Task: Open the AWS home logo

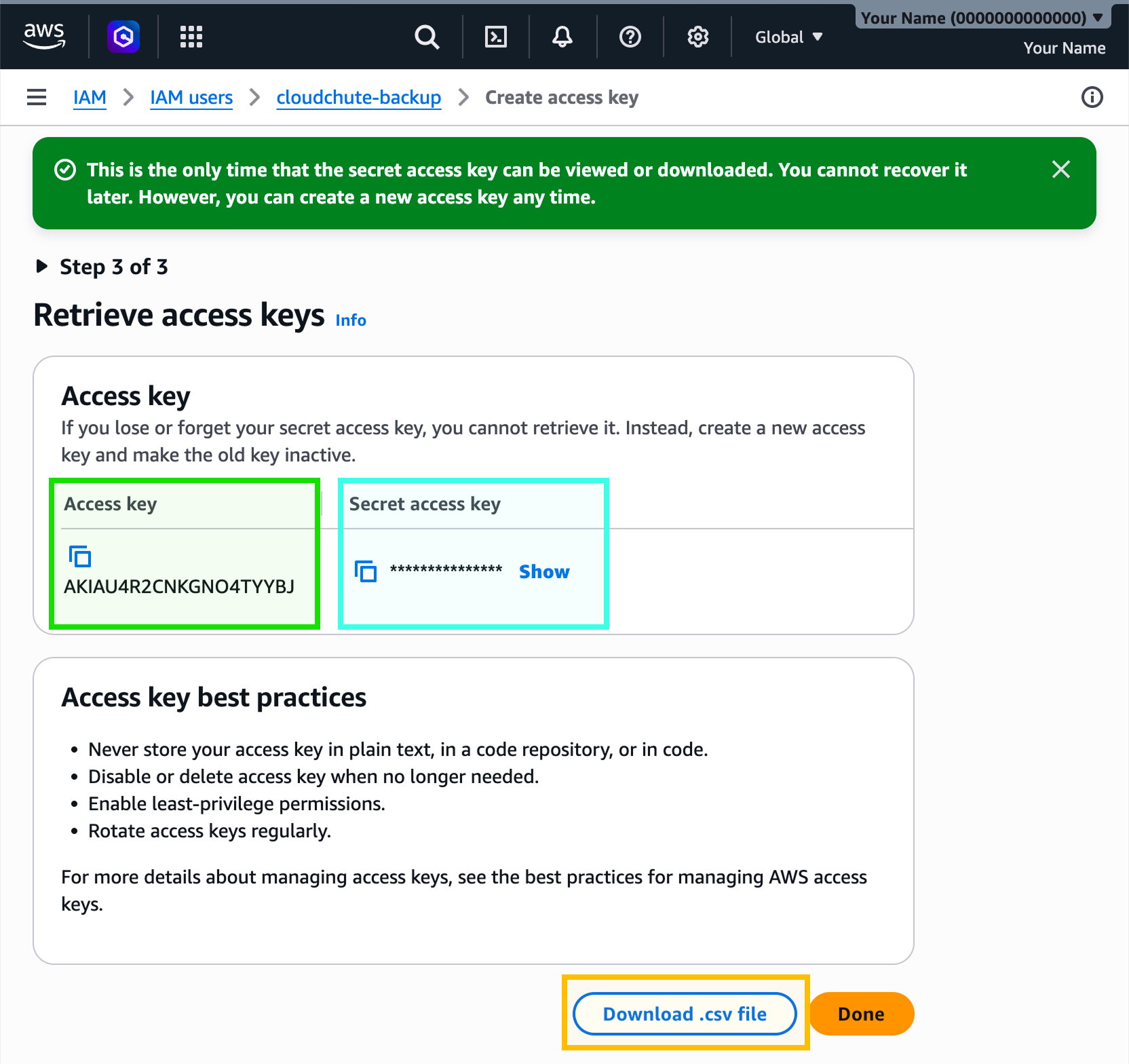Action: click(44, 36)
